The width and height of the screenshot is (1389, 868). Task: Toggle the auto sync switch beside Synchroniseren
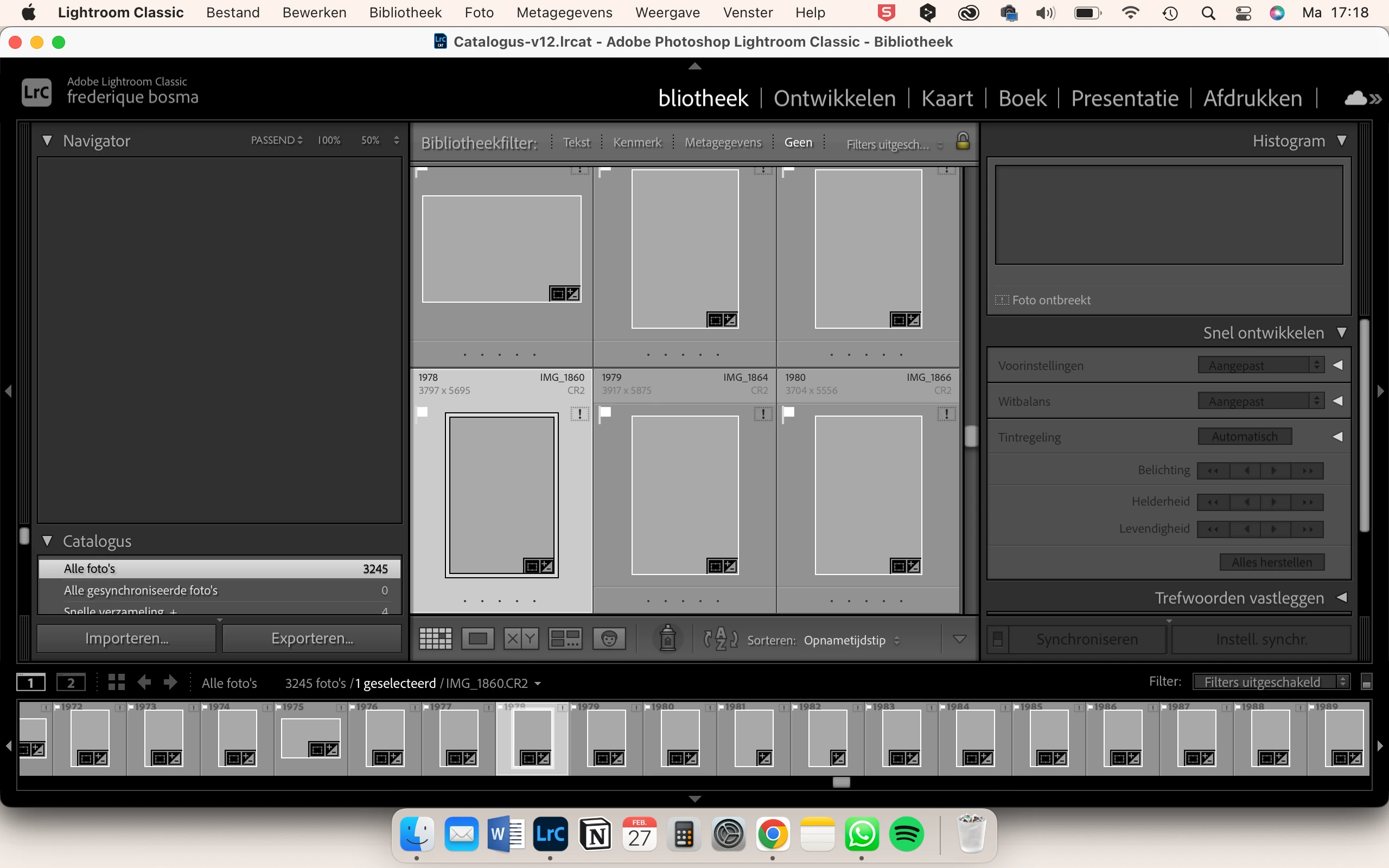[x=998, y=639]
